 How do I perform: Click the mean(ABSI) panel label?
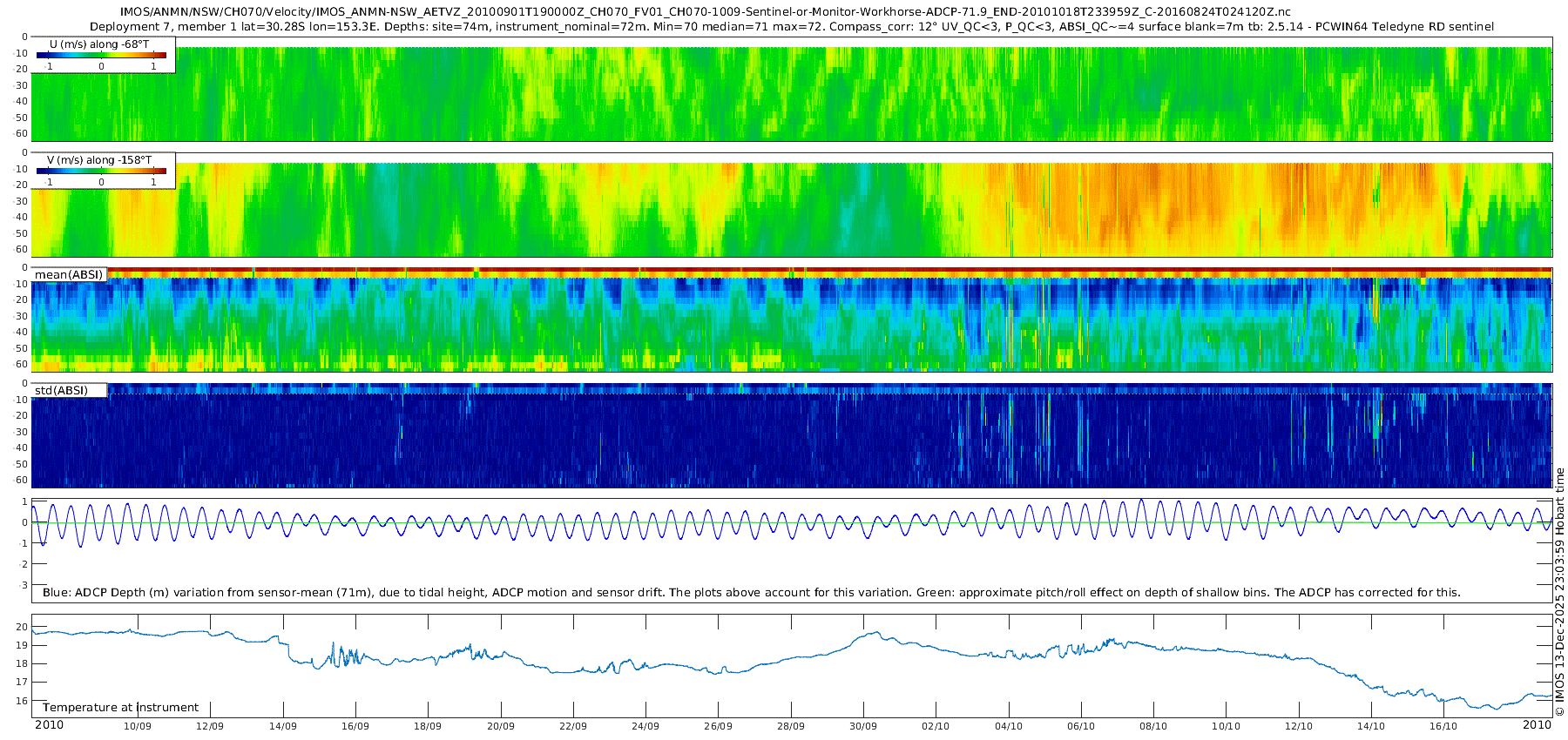[x=69, y=275]
